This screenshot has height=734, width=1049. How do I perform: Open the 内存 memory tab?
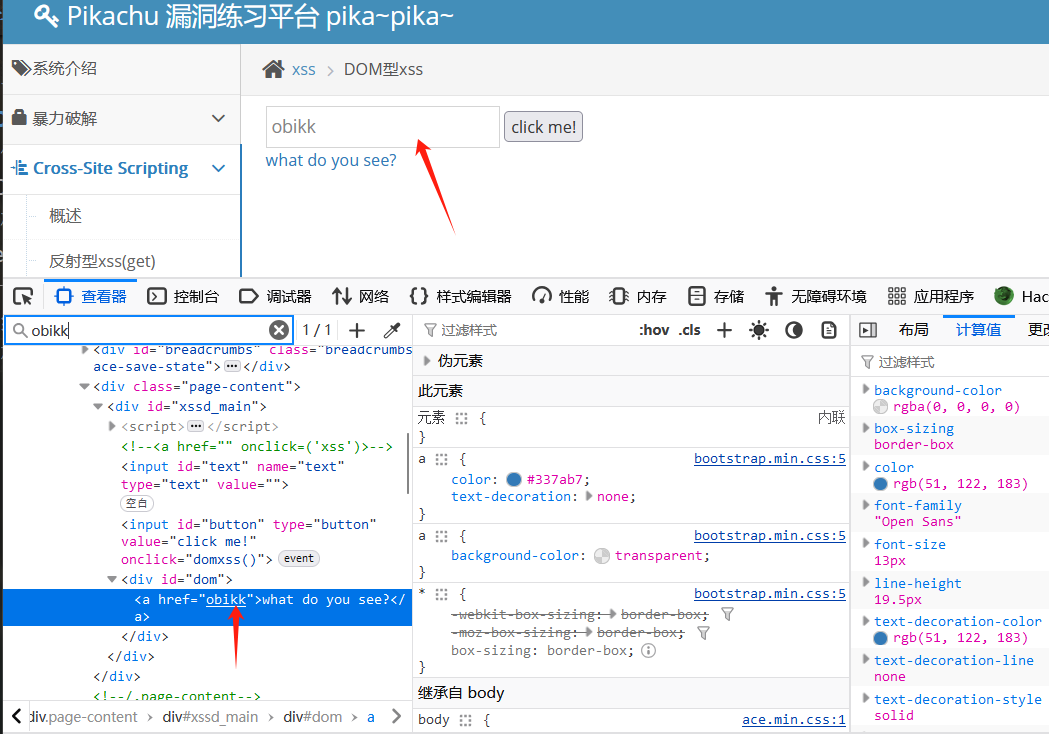point(638,296)
